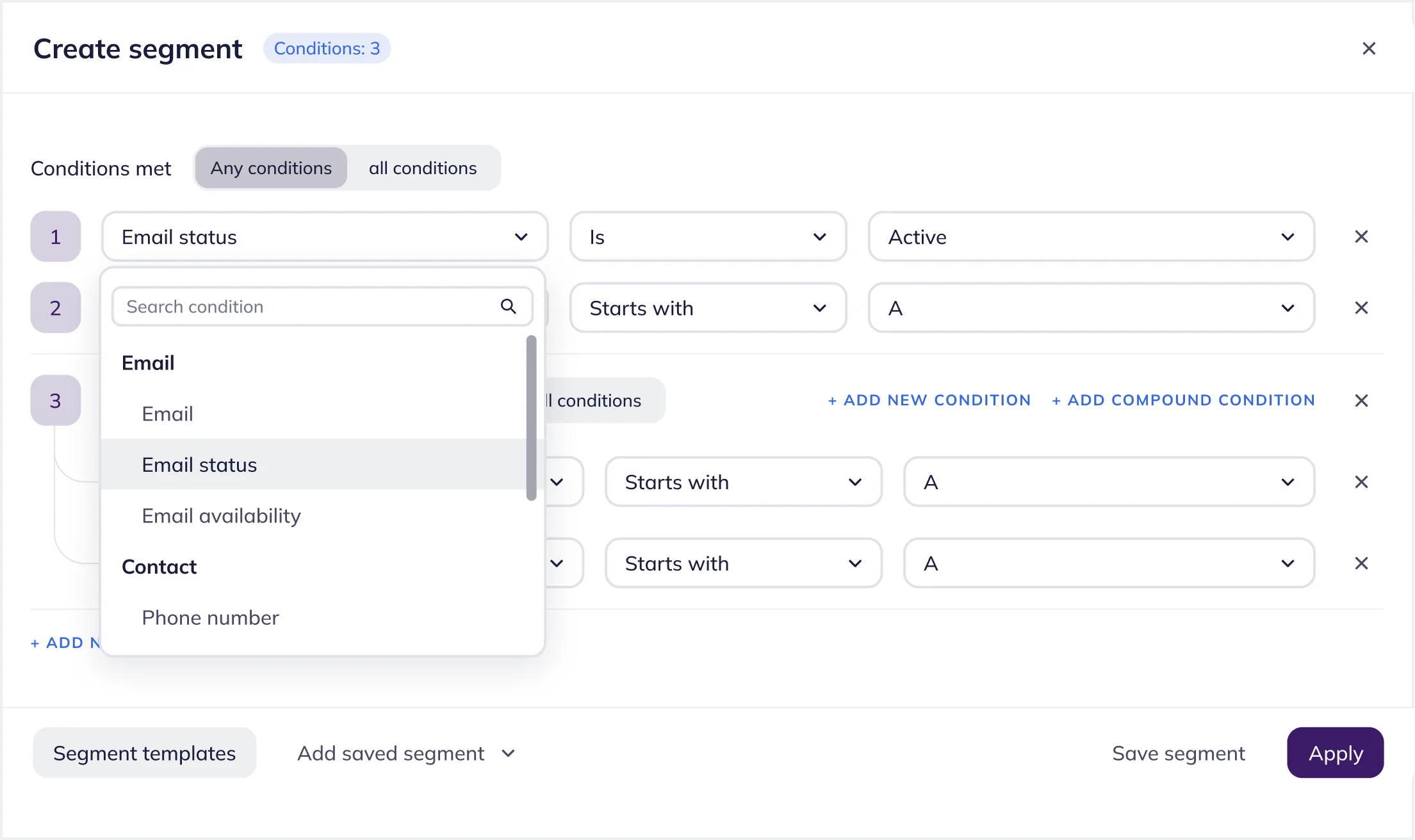
Task: Open the 'Is' operator dropdown
Action: 708,237
